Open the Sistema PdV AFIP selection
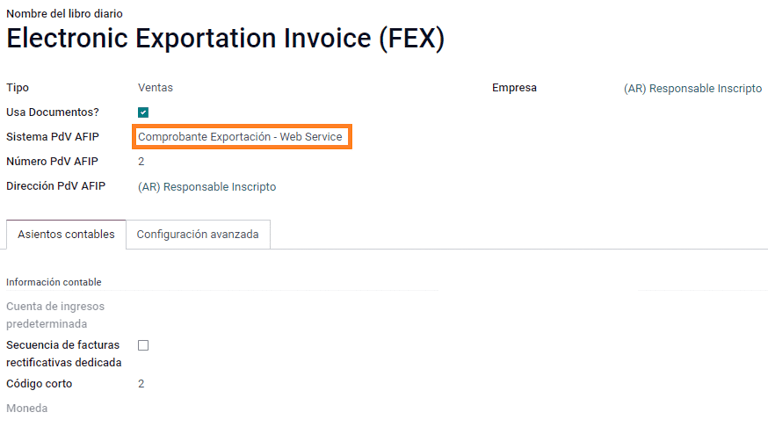The width and height of the screenshot is (768, 427). 240,136
